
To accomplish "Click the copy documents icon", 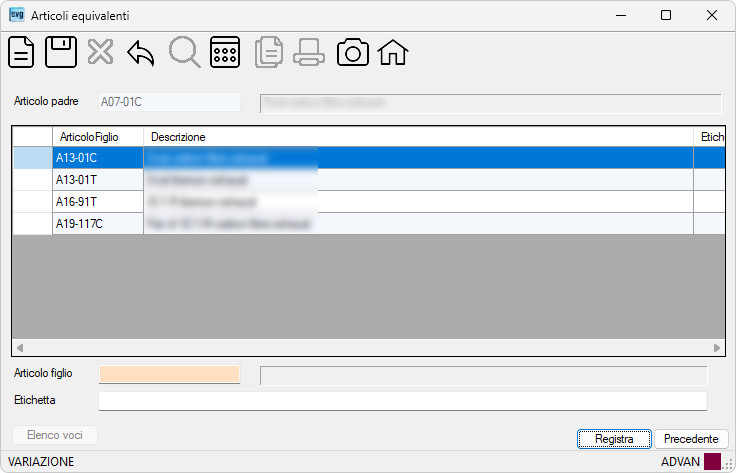I will [x=269, y=52].
